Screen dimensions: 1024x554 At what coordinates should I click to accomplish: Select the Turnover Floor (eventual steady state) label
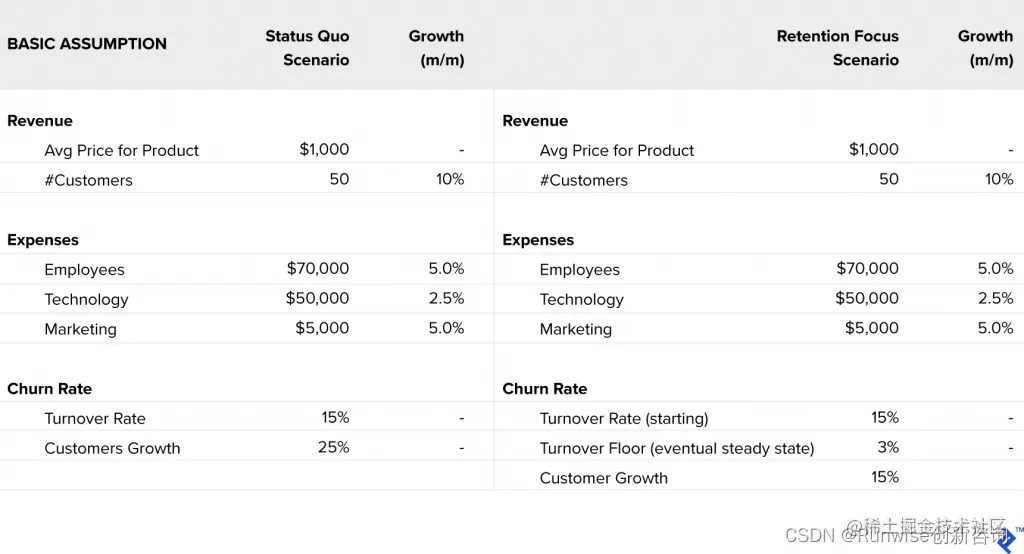tap(676, 449)
